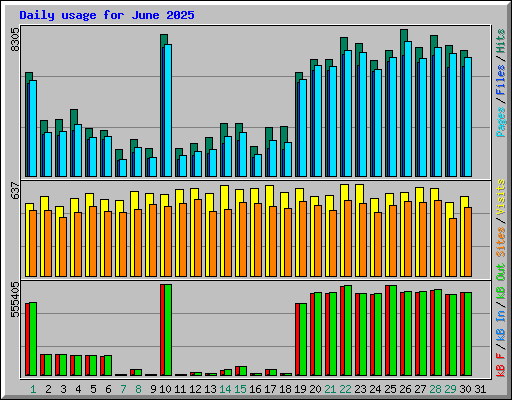512x400 pixels.
Task: Click day label 23 on x-axis
Action: click(360, 389)
